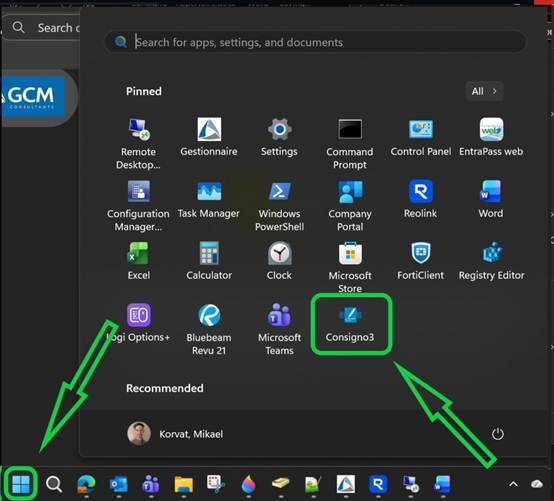Open Windows PowerShell from pinned apps
The height and width of the screenshot is (501, 554).
[279, 205]
